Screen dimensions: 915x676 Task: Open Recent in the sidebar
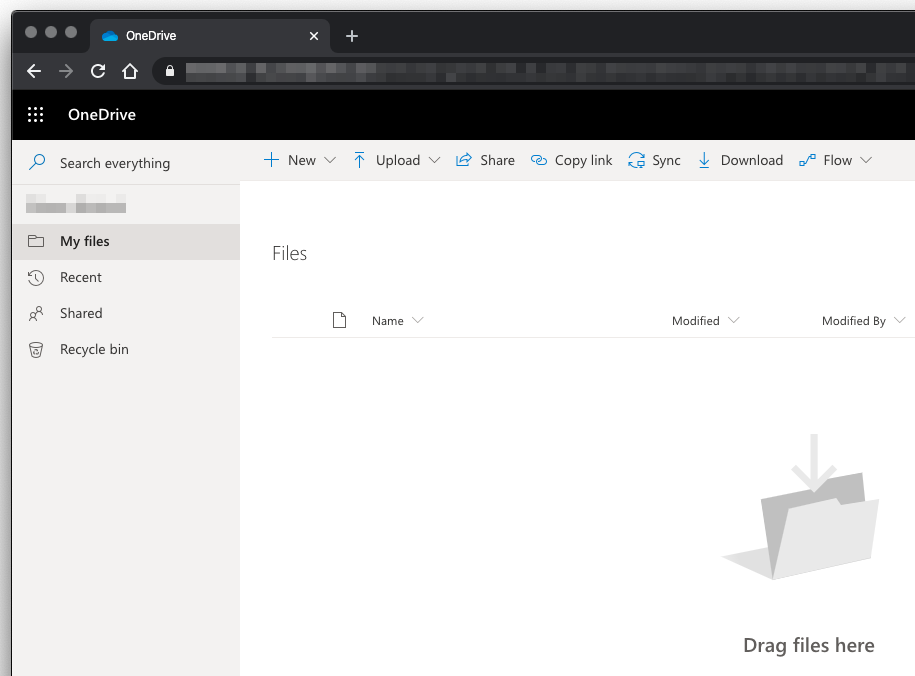(126, 277)
